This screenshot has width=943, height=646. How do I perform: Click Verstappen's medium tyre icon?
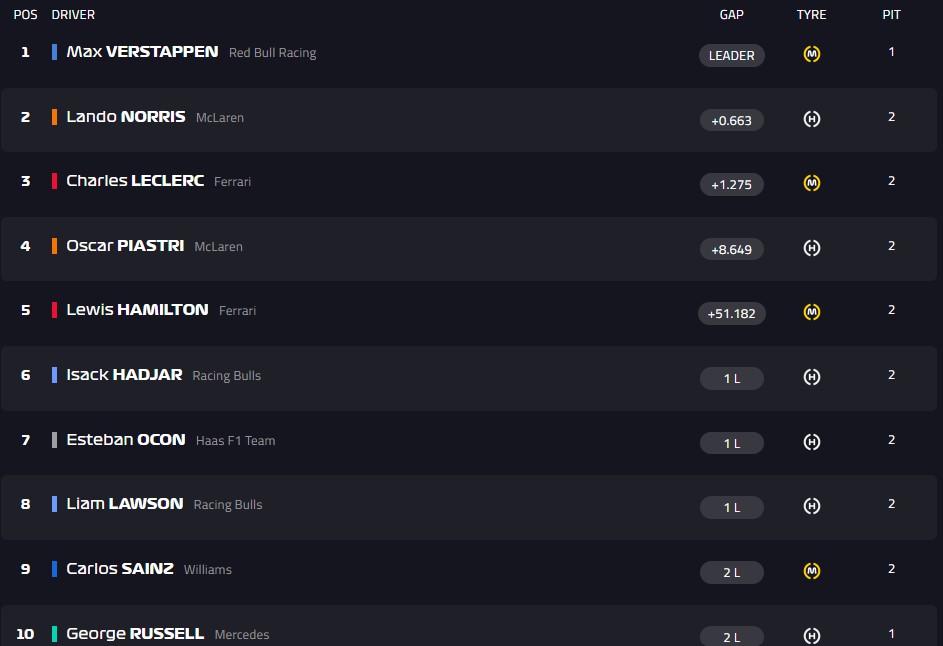click(812, 54)
